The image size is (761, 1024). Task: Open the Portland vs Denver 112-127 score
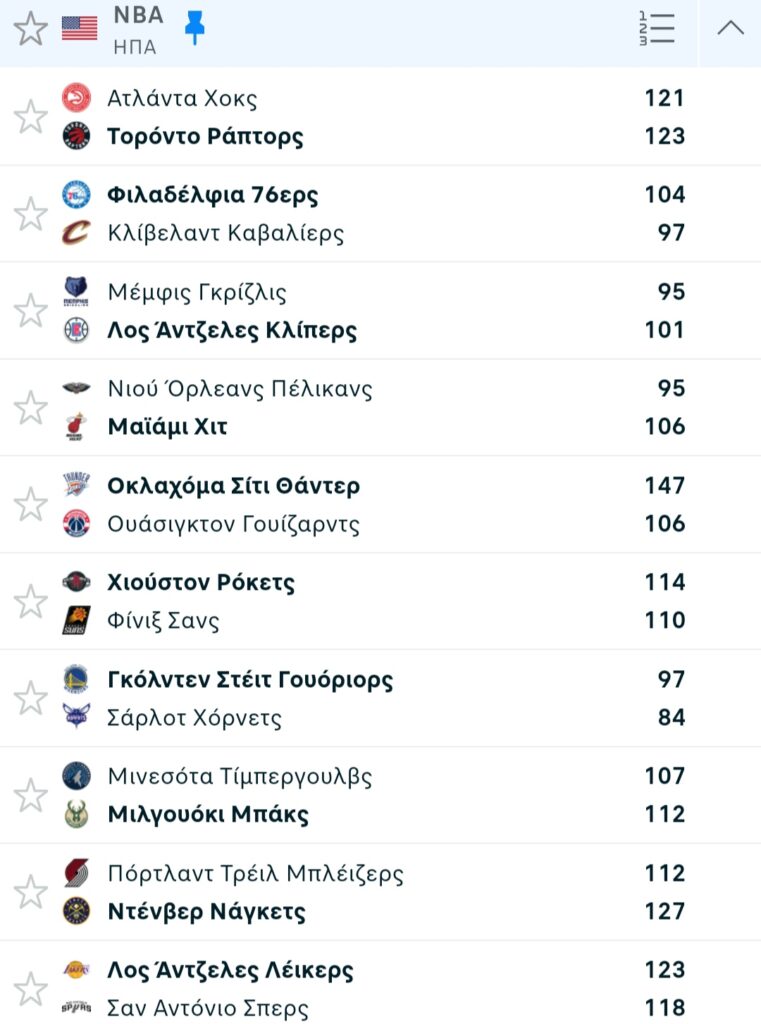click(664, 892)
